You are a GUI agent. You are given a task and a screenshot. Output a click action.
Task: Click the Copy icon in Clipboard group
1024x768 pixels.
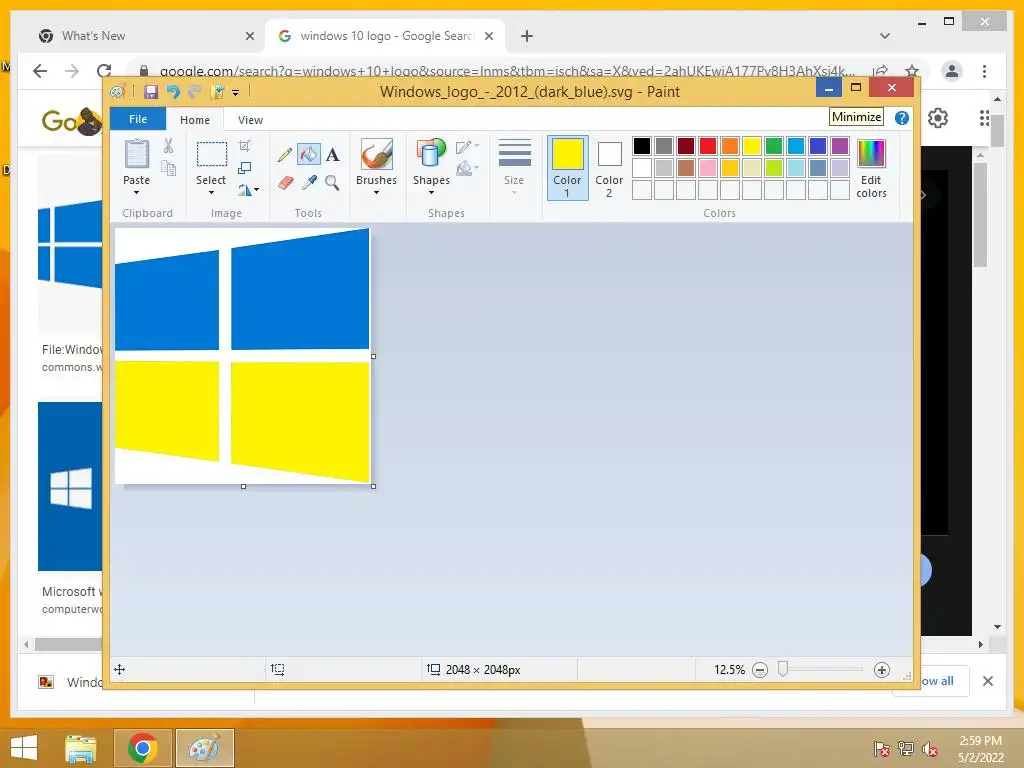(x=168, y=168)
